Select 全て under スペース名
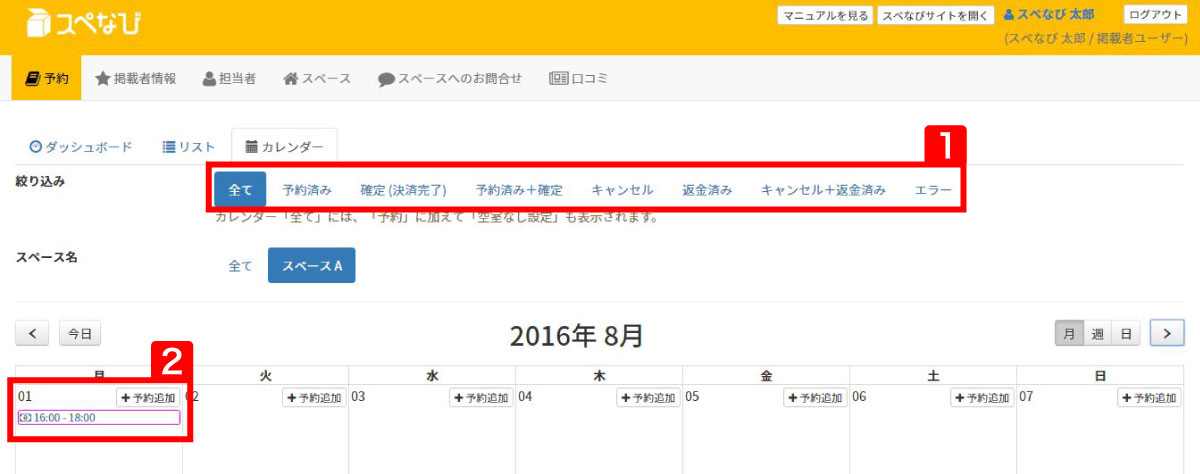1200x474 pixels. [241, 266]
